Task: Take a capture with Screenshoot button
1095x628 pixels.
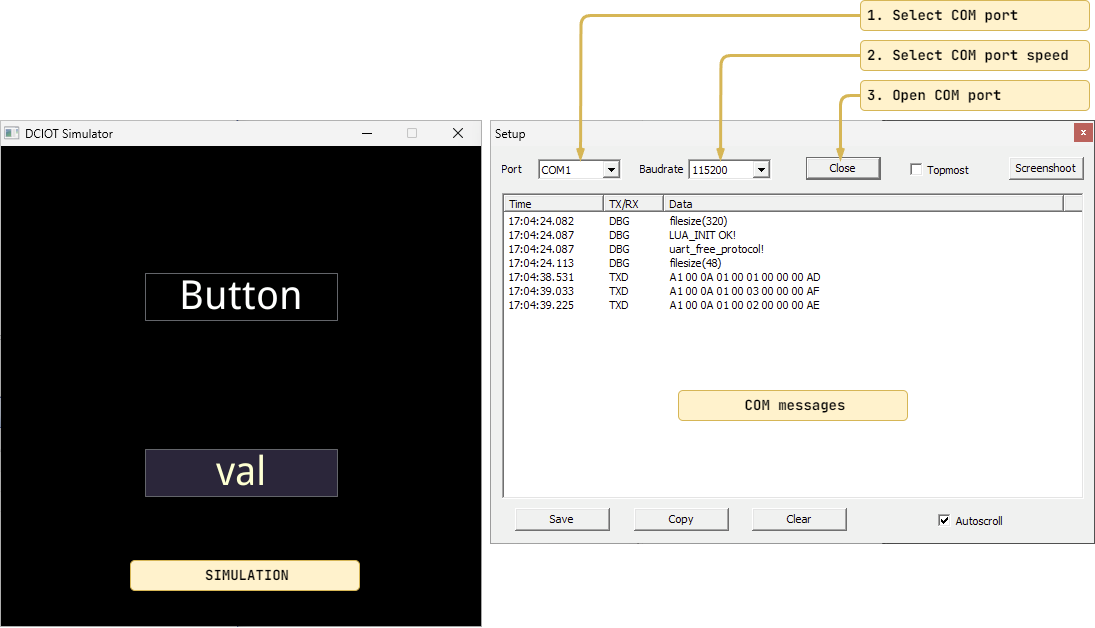Action: (x=1045, y=168)
